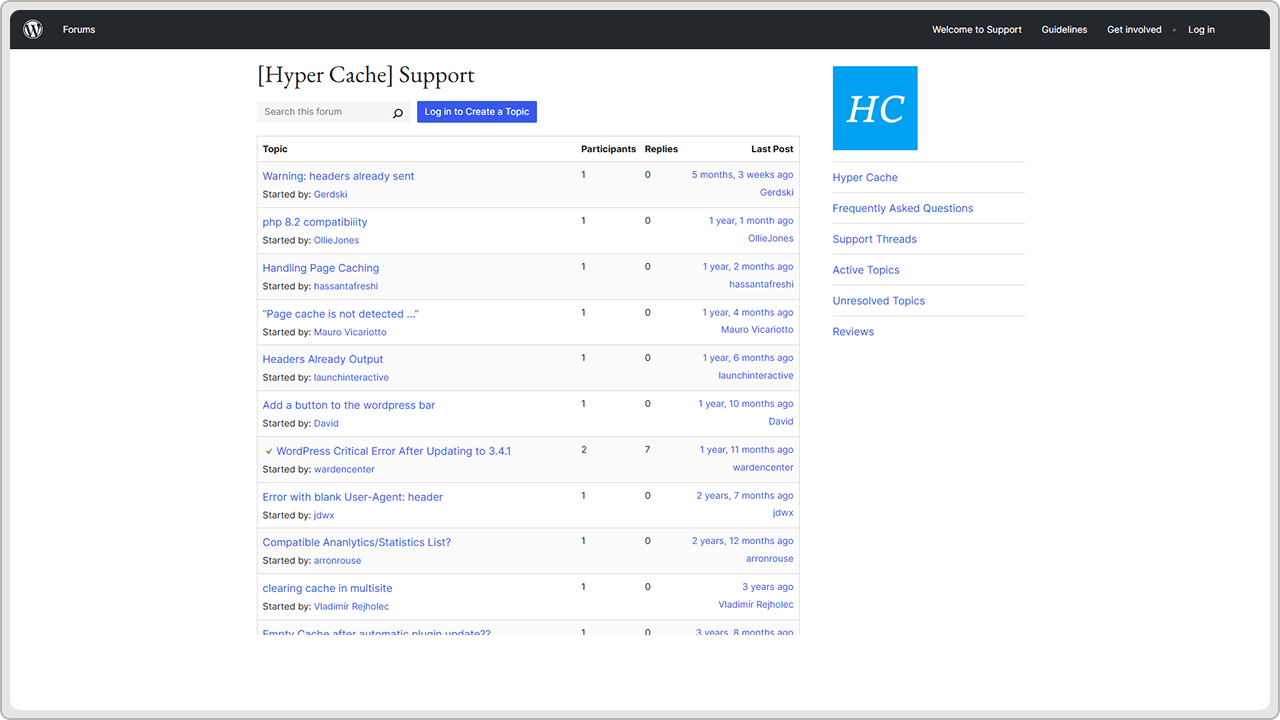Screen dimensions: 1280x720
Task: Go to Welcome to Support
Action: pyautogui.click(x=977, y=30)
